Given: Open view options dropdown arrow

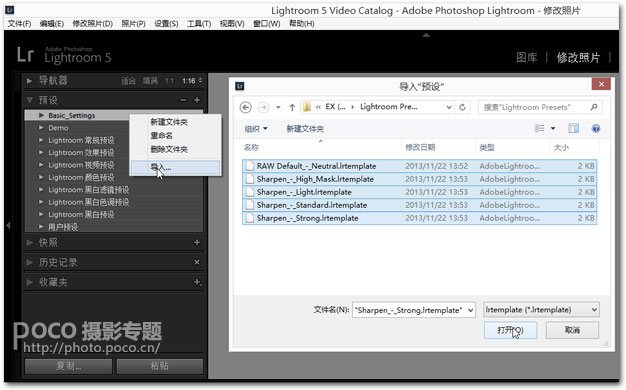Looking at the screenshot, I should [x=553, y=128].
